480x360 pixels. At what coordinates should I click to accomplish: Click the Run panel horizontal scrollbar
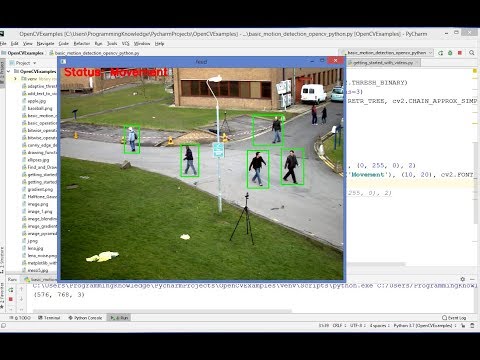tap(163, 311)
